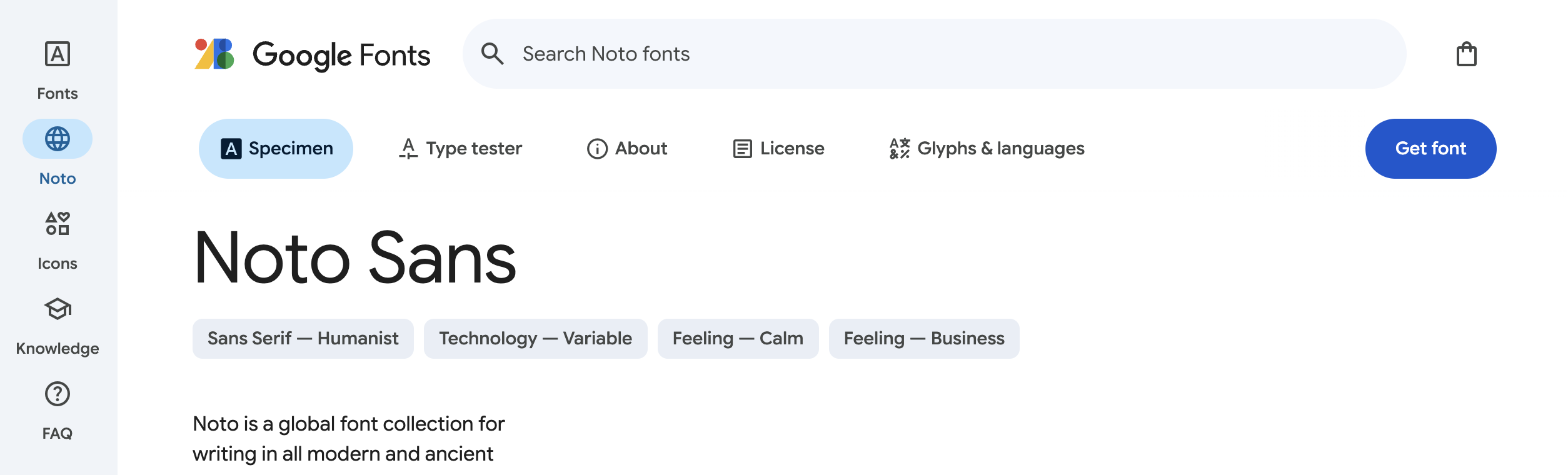Click the Fonts label in sidebar

(58, 94)
